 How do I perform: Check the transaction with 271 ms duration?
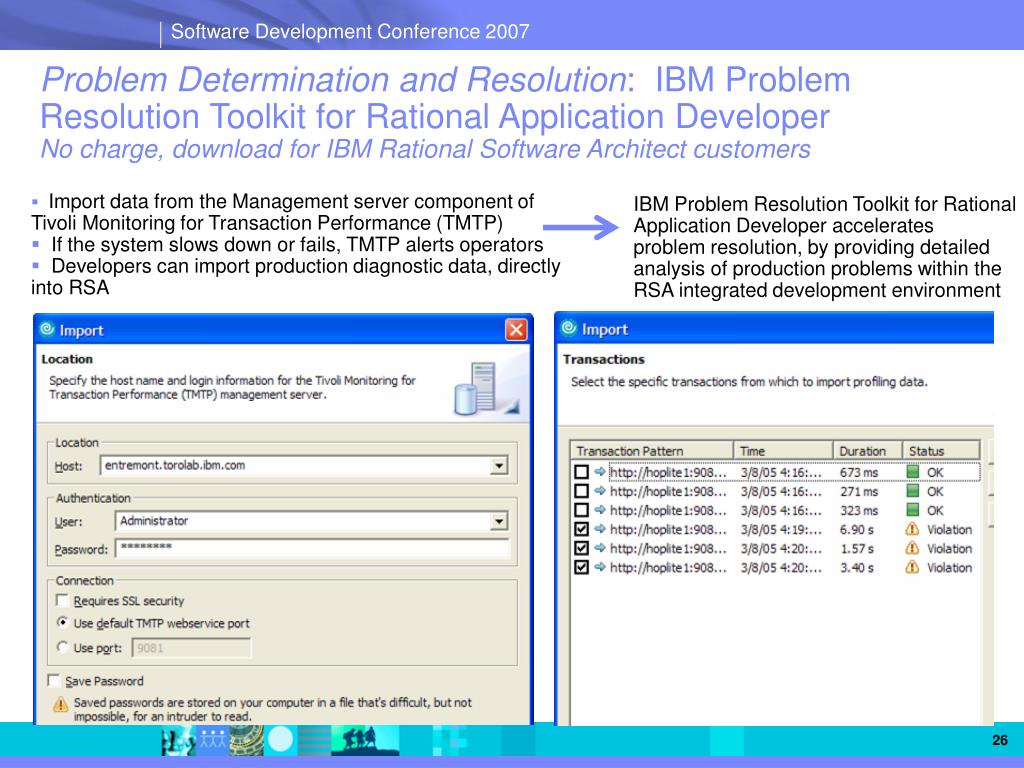click(x=581, y=491)
